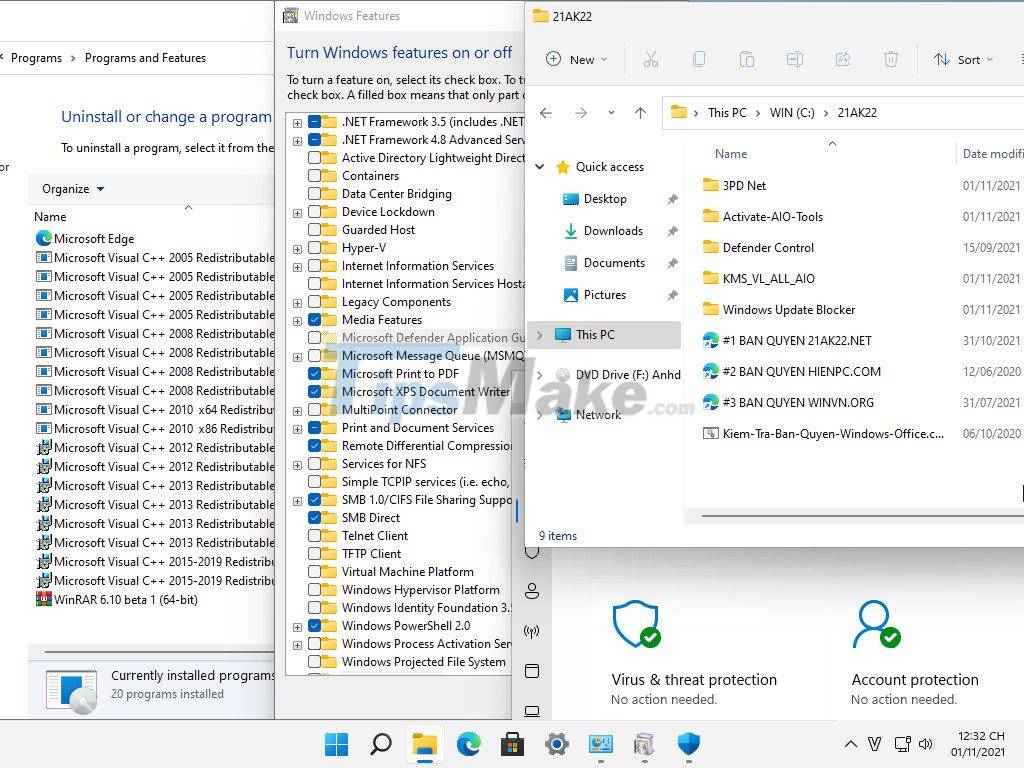
Task: Expand Legacy Components tree node
Action: tap(297, 303)
